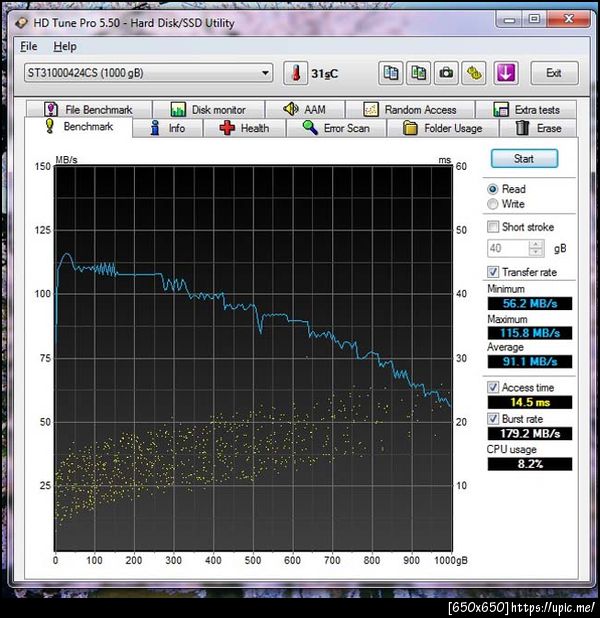Decrease short stroke value with down arrow
600x618 pixels.
(x=536, y=252)
